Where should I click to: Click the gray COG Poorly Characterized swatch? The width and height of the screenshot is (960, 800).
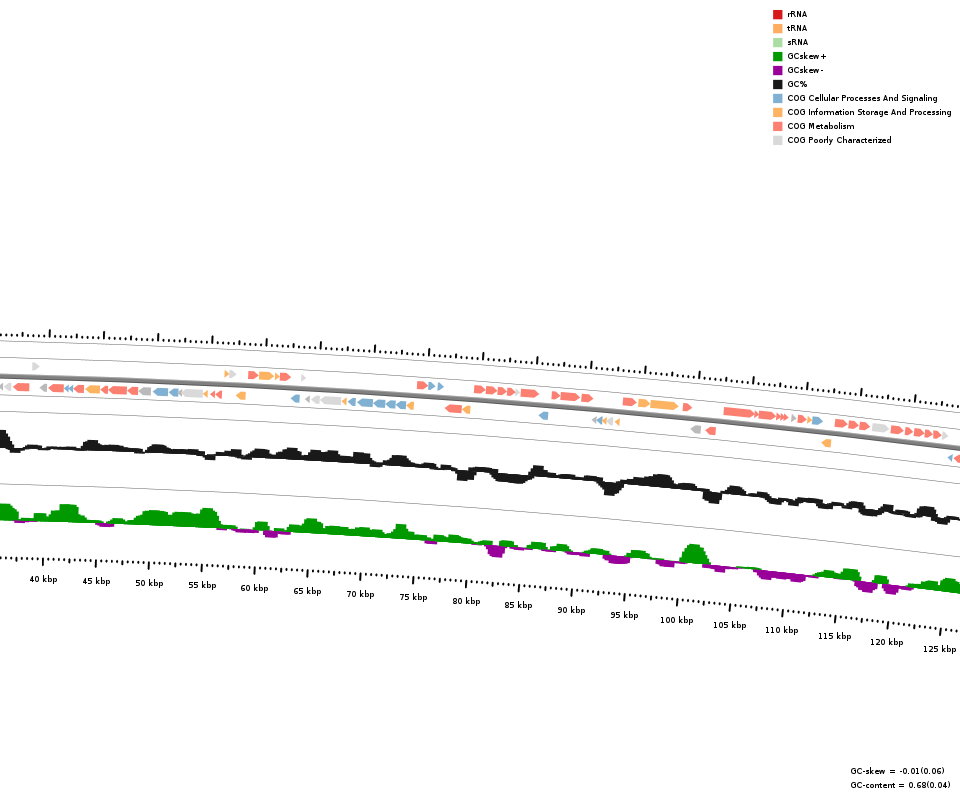pyautogui.click(x=777, y=140)
